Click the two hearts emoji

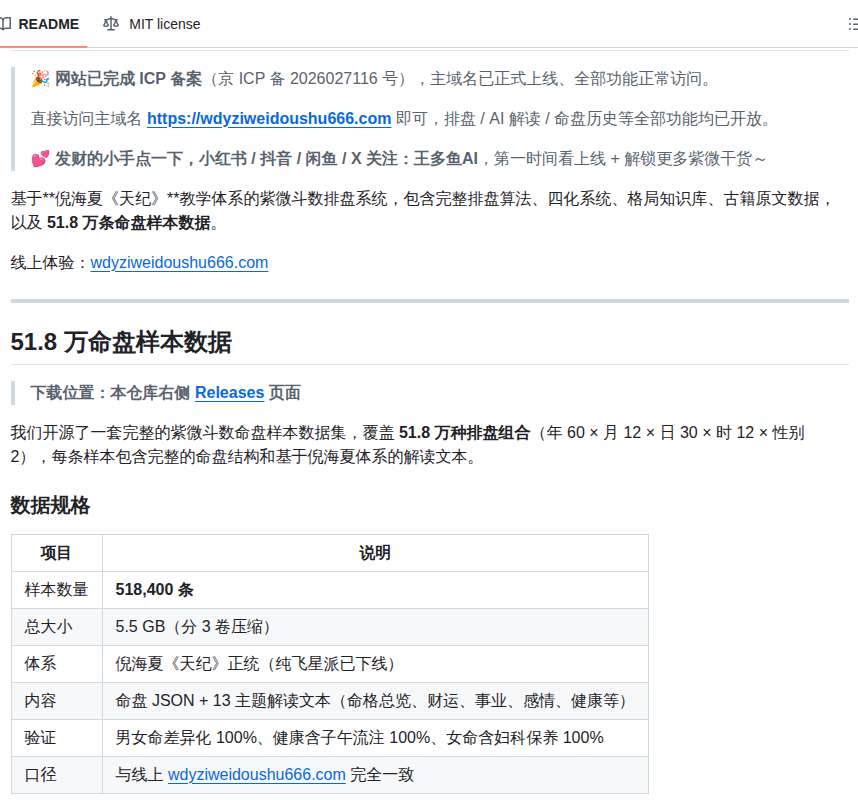point(40,159)
